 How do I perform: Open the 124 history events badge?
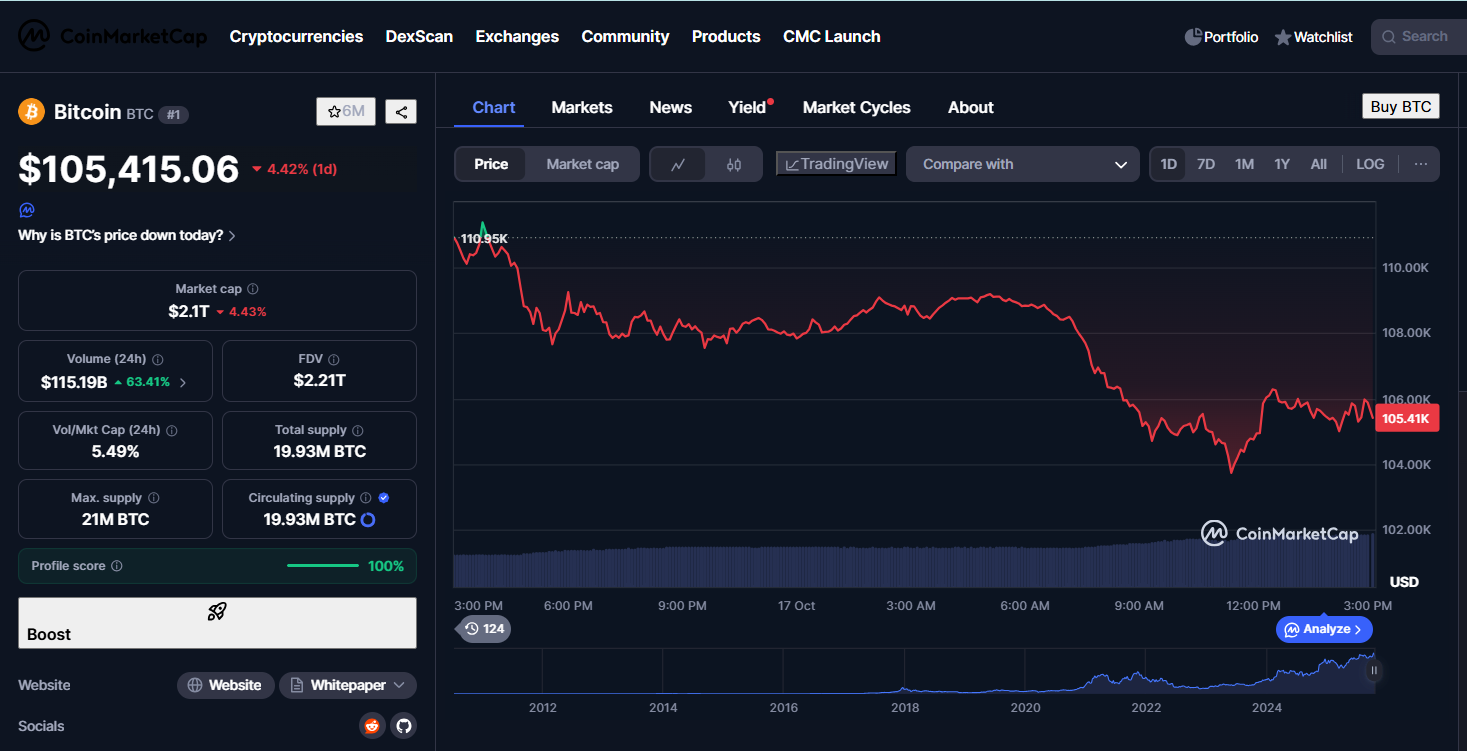pyautogui.click(x=484, y=629)
